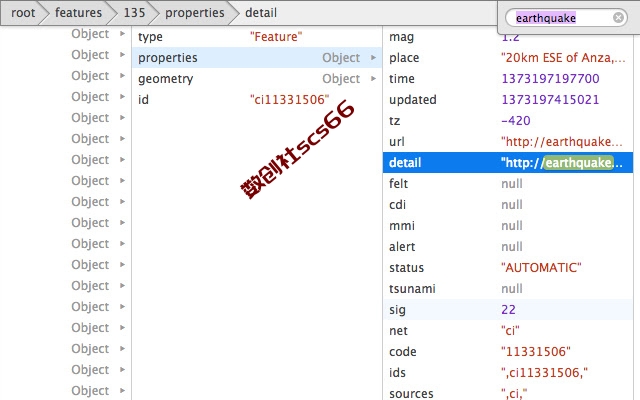Select the code "11331506" row
This screenshot has height=400, width=640.
coord(508,351)
